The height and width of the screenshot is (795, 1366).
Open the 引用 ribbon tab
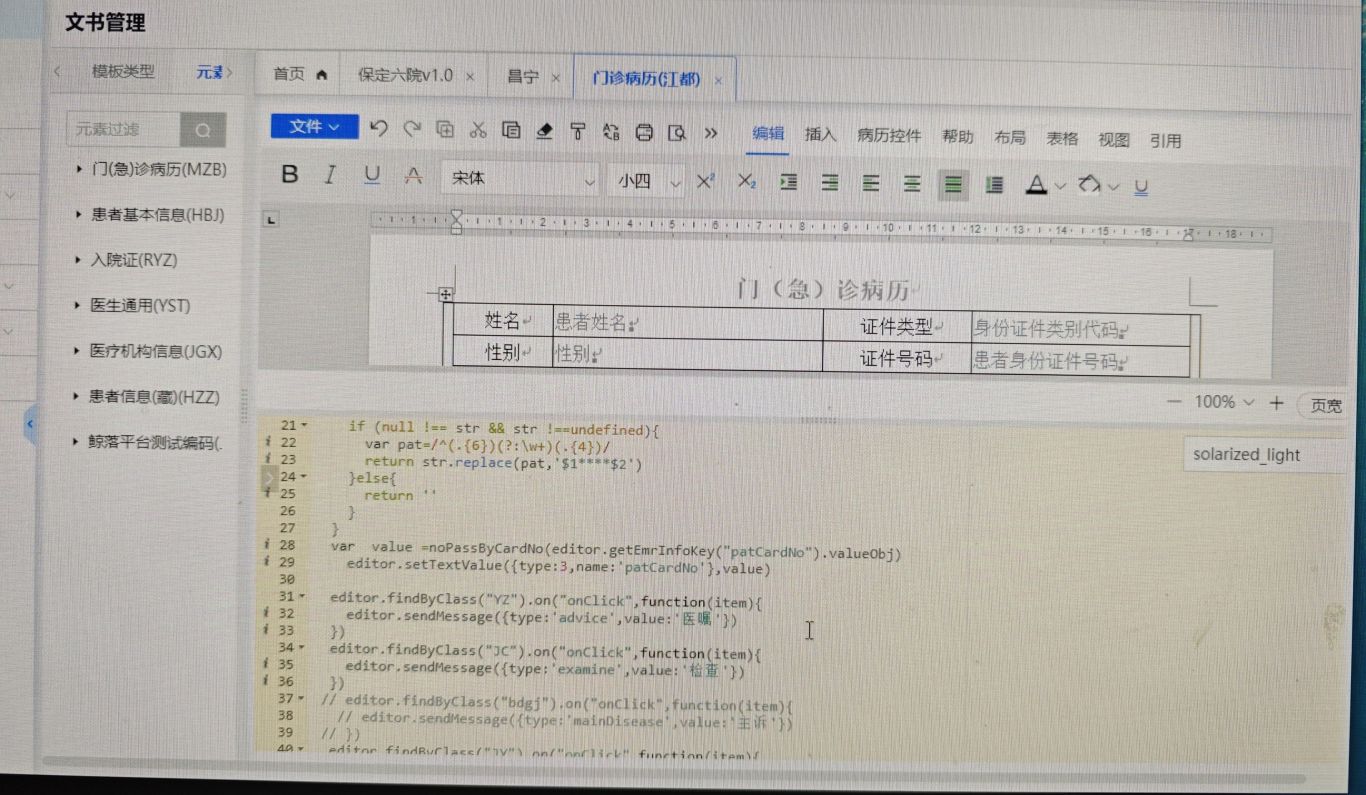1165,141
